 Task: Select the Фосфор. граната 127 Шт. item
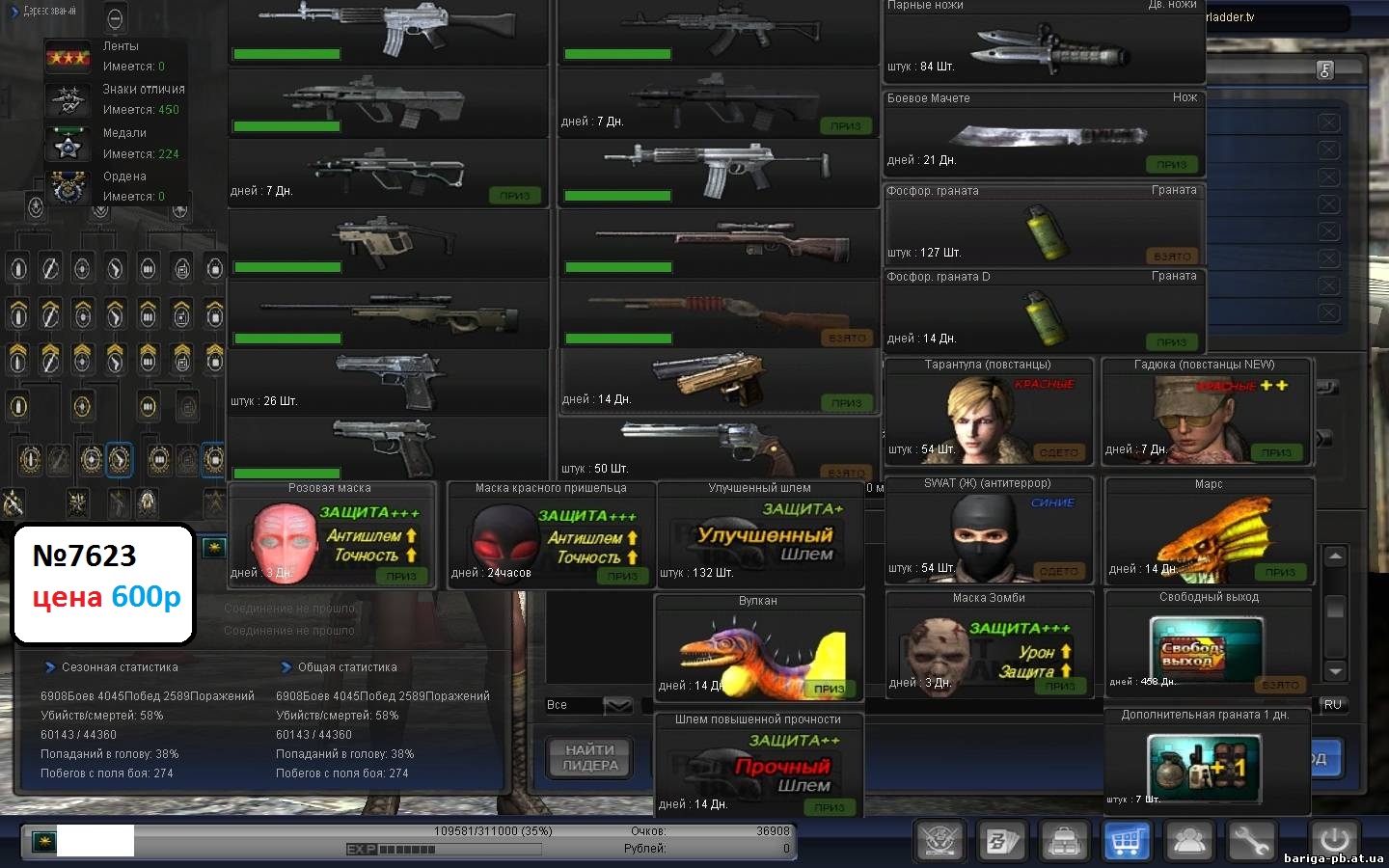click(1044, 224)
